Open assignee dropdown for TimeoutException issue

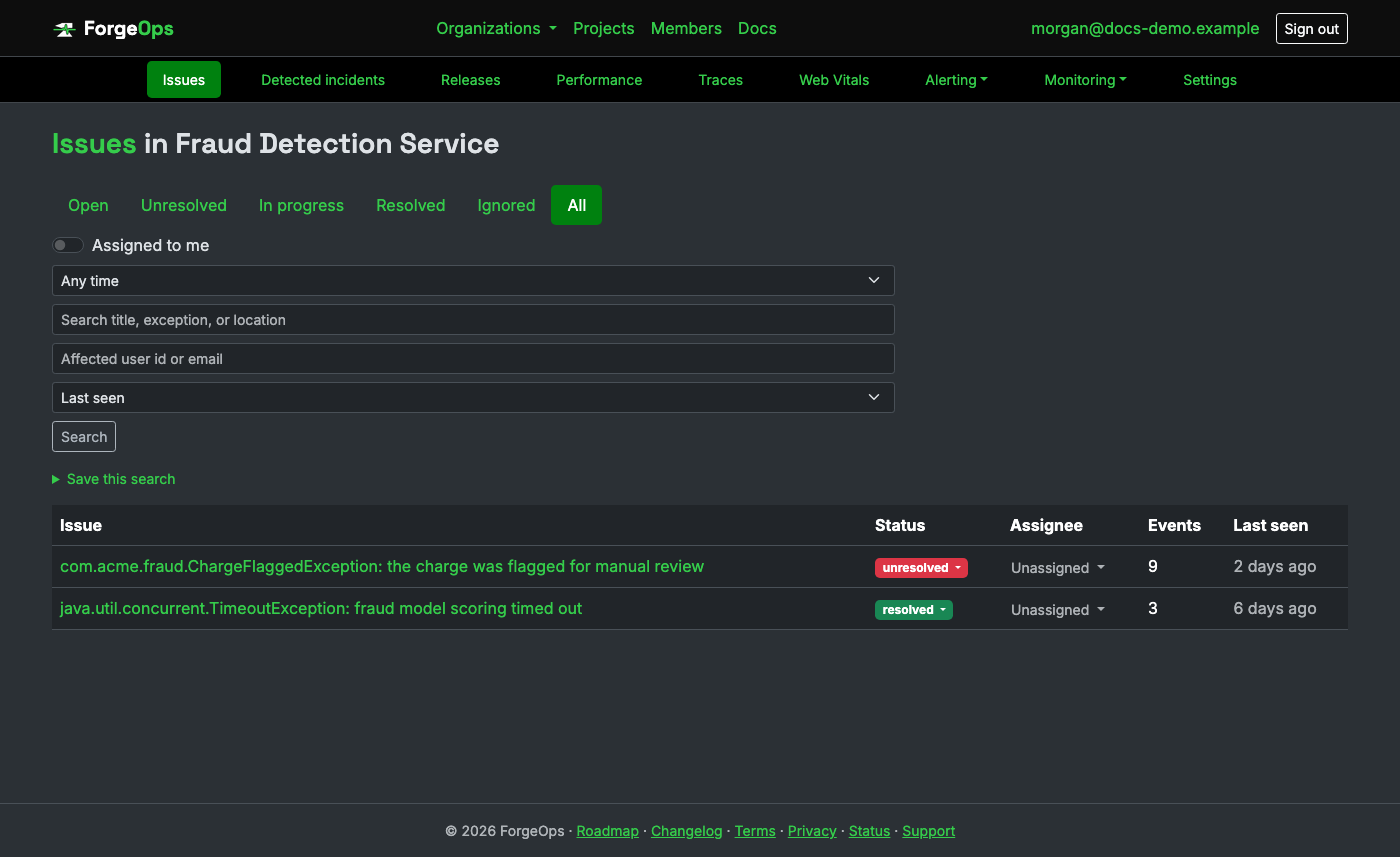(1058, 610)
